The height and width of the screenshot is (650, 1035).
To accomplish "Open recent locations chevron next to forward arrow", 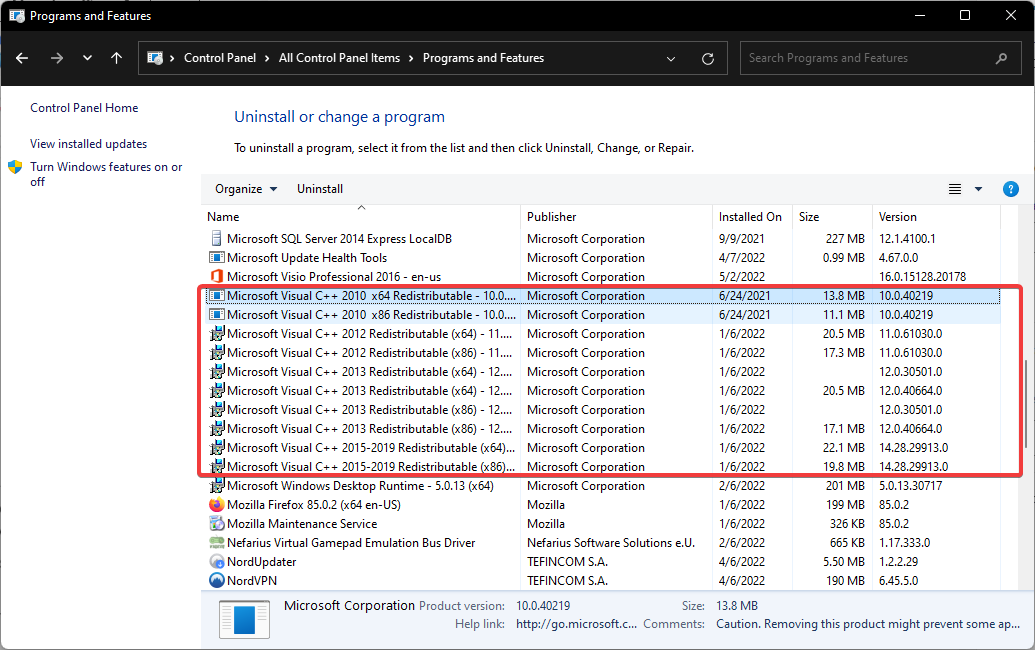I will tap(87, 58).
